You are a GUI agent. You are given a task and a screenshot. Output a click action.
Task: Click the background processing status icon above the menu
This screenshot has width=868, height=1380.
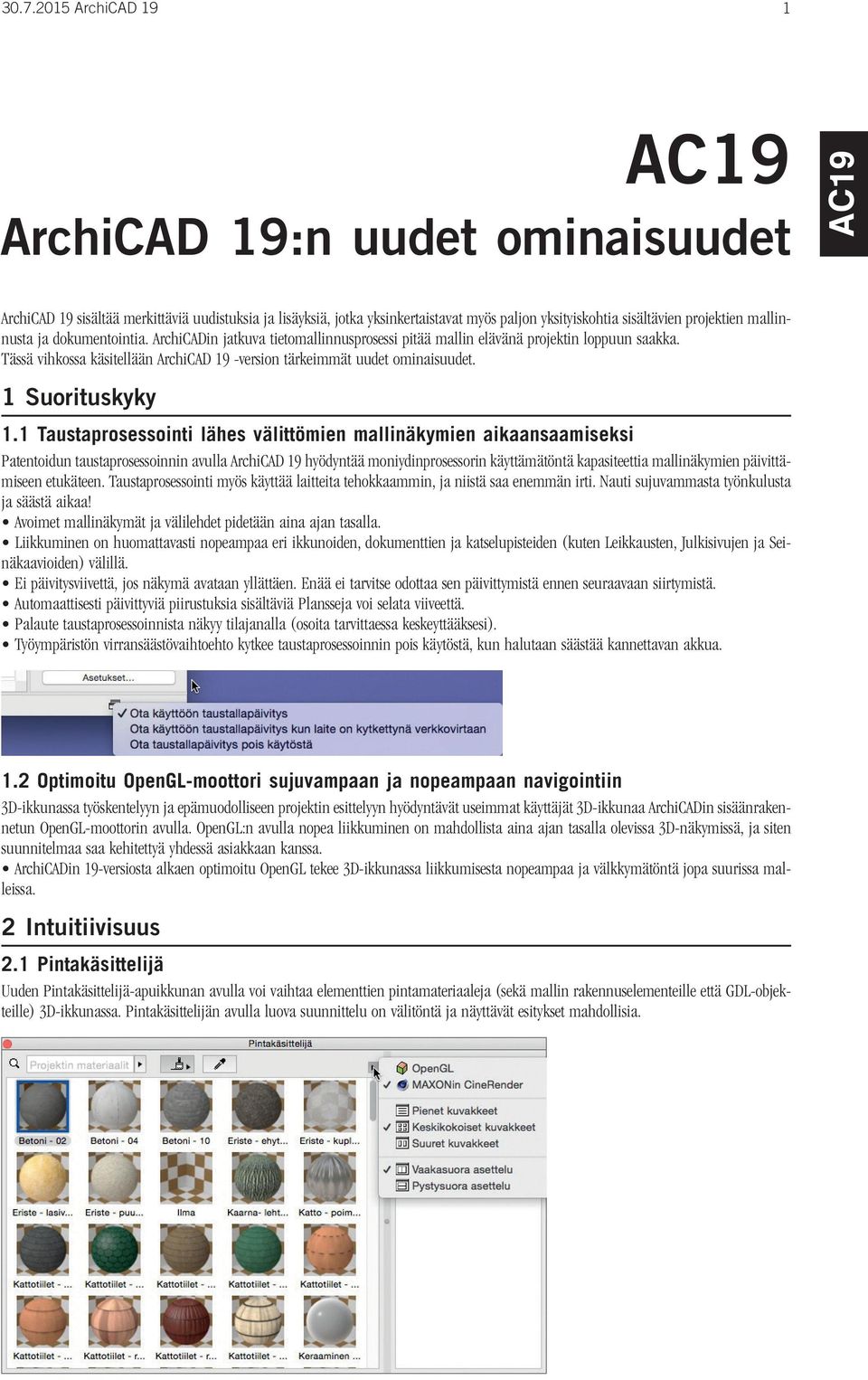(x=113, y=704)
